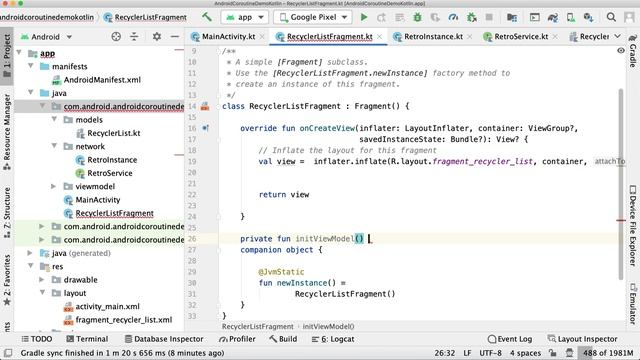
Task: Collapse the app module node
Action: tap(19, 53)
